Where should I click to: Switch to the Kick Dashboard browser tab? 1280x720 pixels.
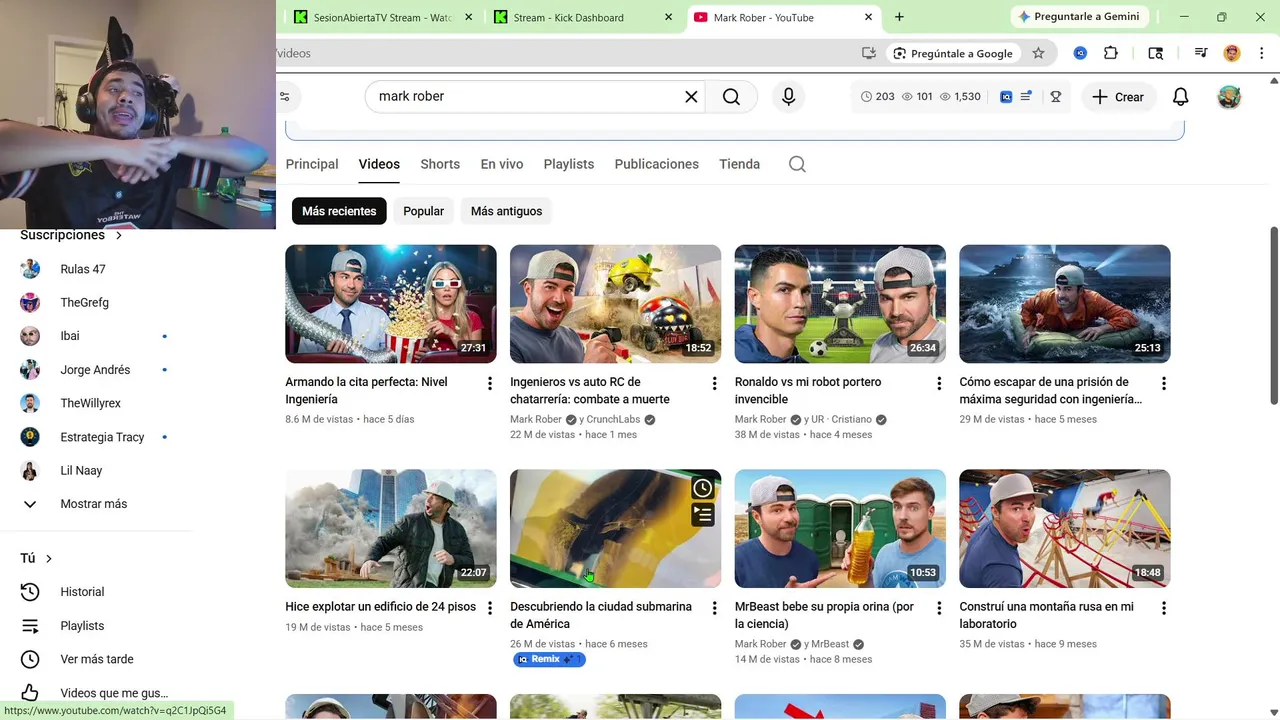(583, 17)
